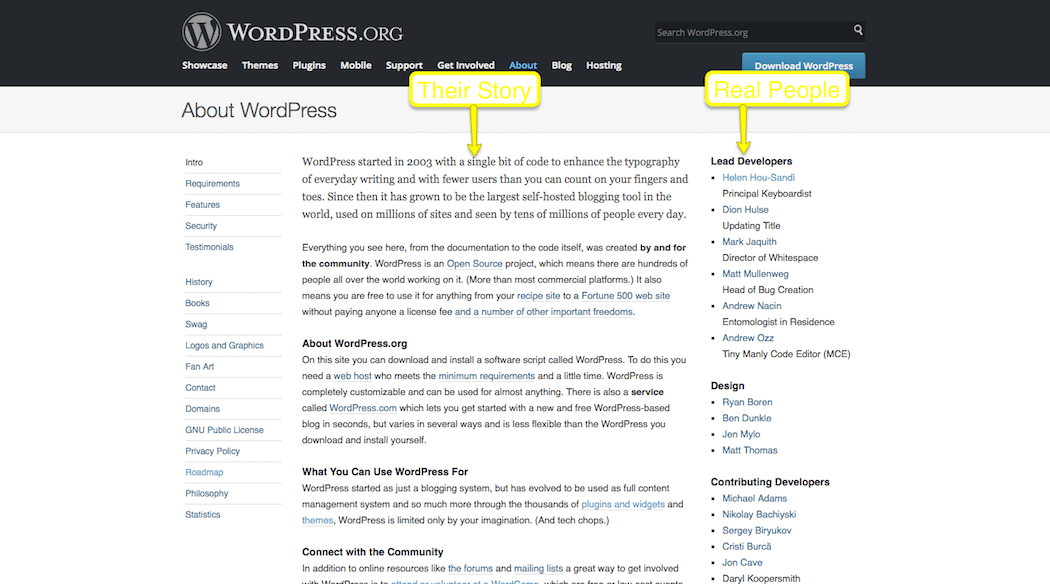Viewport: 1050px width, 584px height.
Task: Open the Get Involved menu item
Action: point(466,66)
